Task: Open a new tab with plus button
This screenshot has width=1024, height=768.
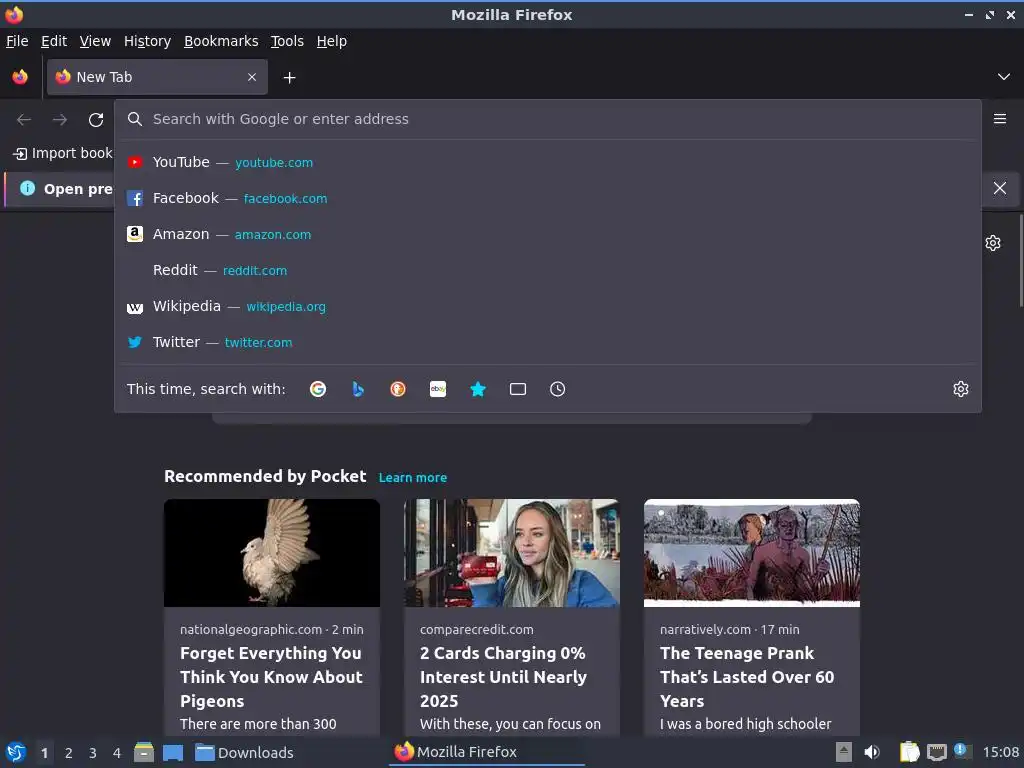Action: (289, 78)
